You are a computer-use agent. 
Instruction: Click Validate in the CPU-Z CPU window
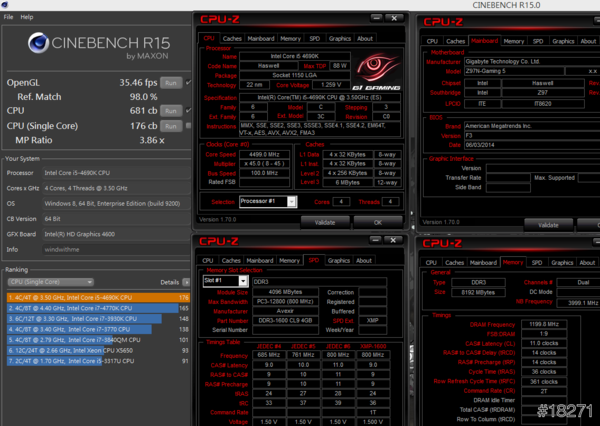325,222
